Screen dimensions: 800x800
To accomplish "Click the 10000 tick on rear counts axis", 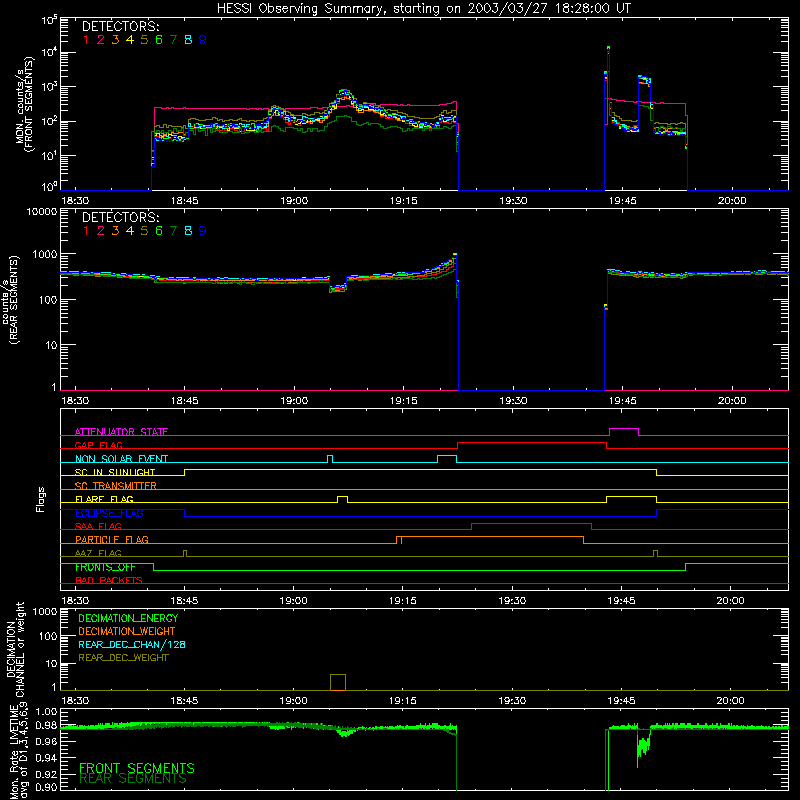I will 41,212.
